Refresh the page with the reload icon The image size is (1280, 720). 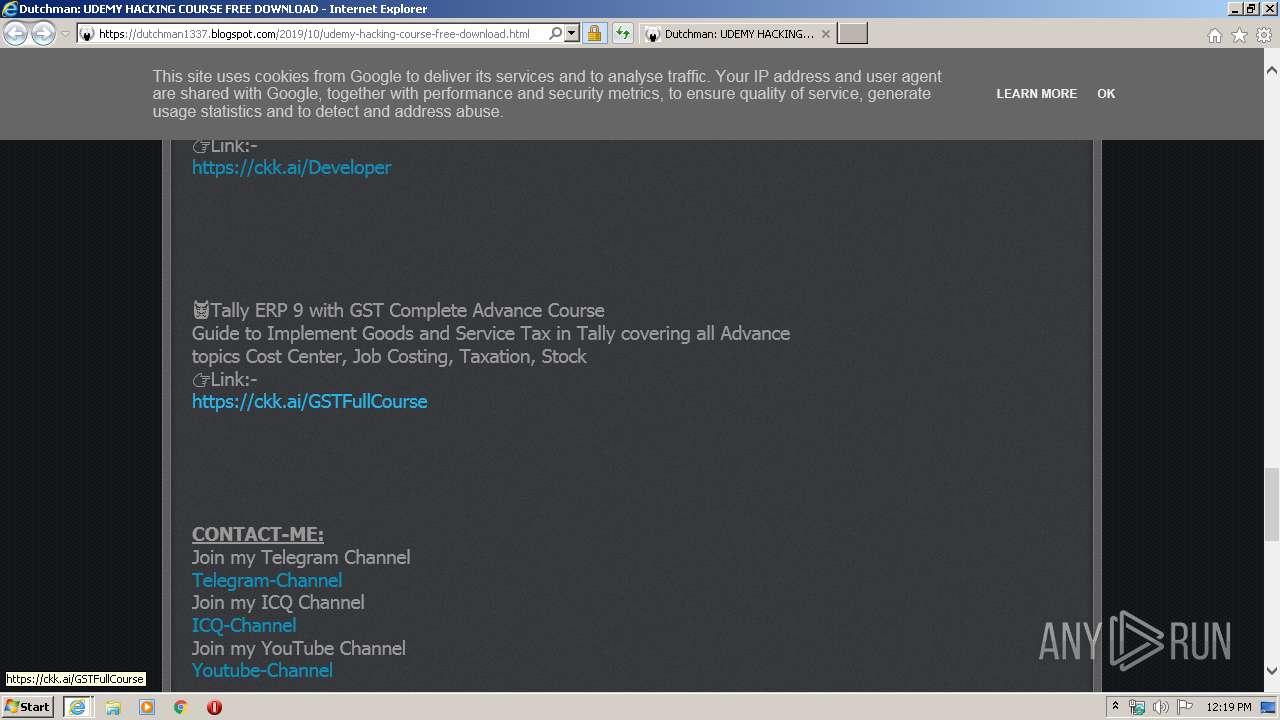click(x=623, y=33)
